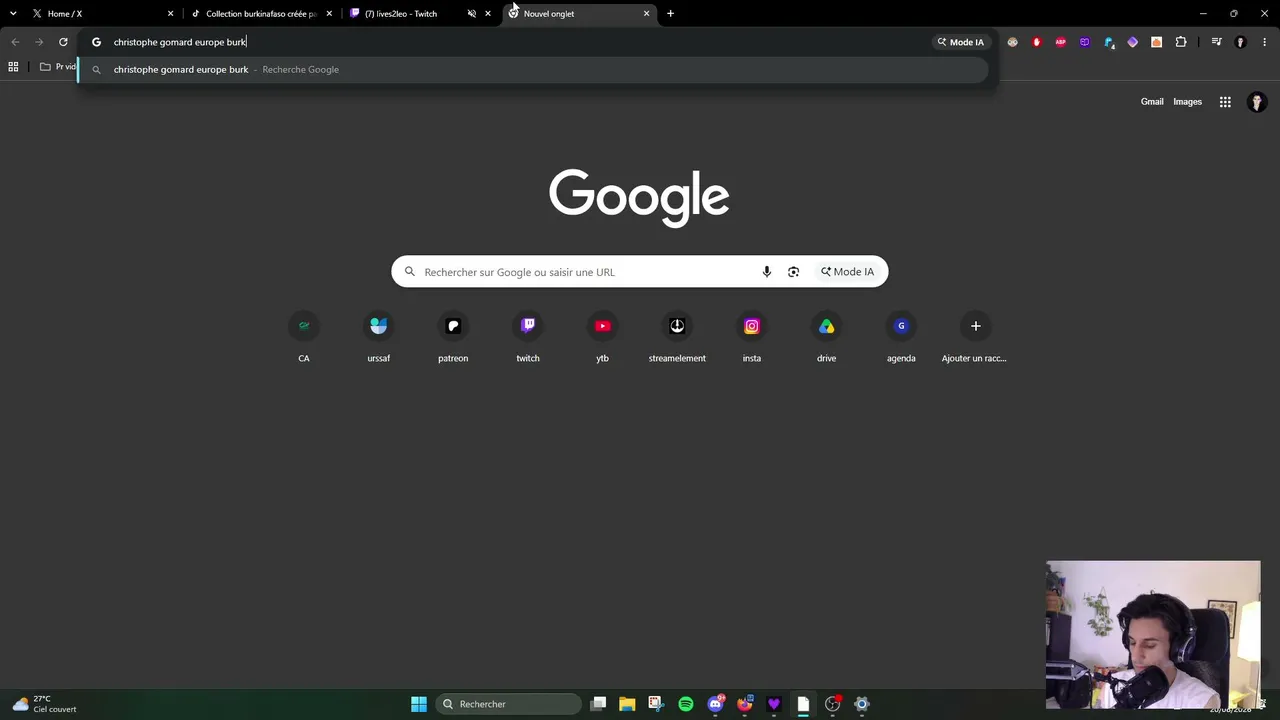The height and width of the screenshot is (720, 1280).
Task: Open File Explorer from the taskbar
Action: pos(627,704)
